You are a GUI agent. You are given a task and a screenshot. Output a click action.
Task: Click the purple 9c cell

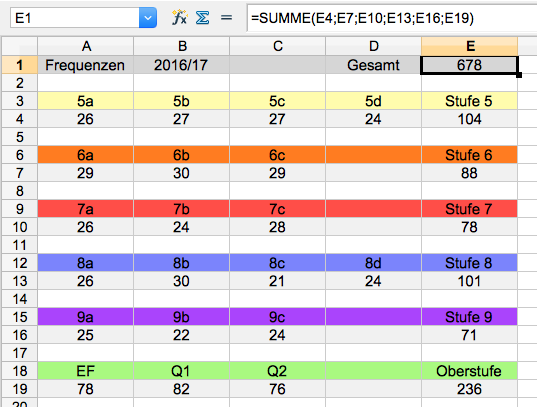(x=277, y=317)
